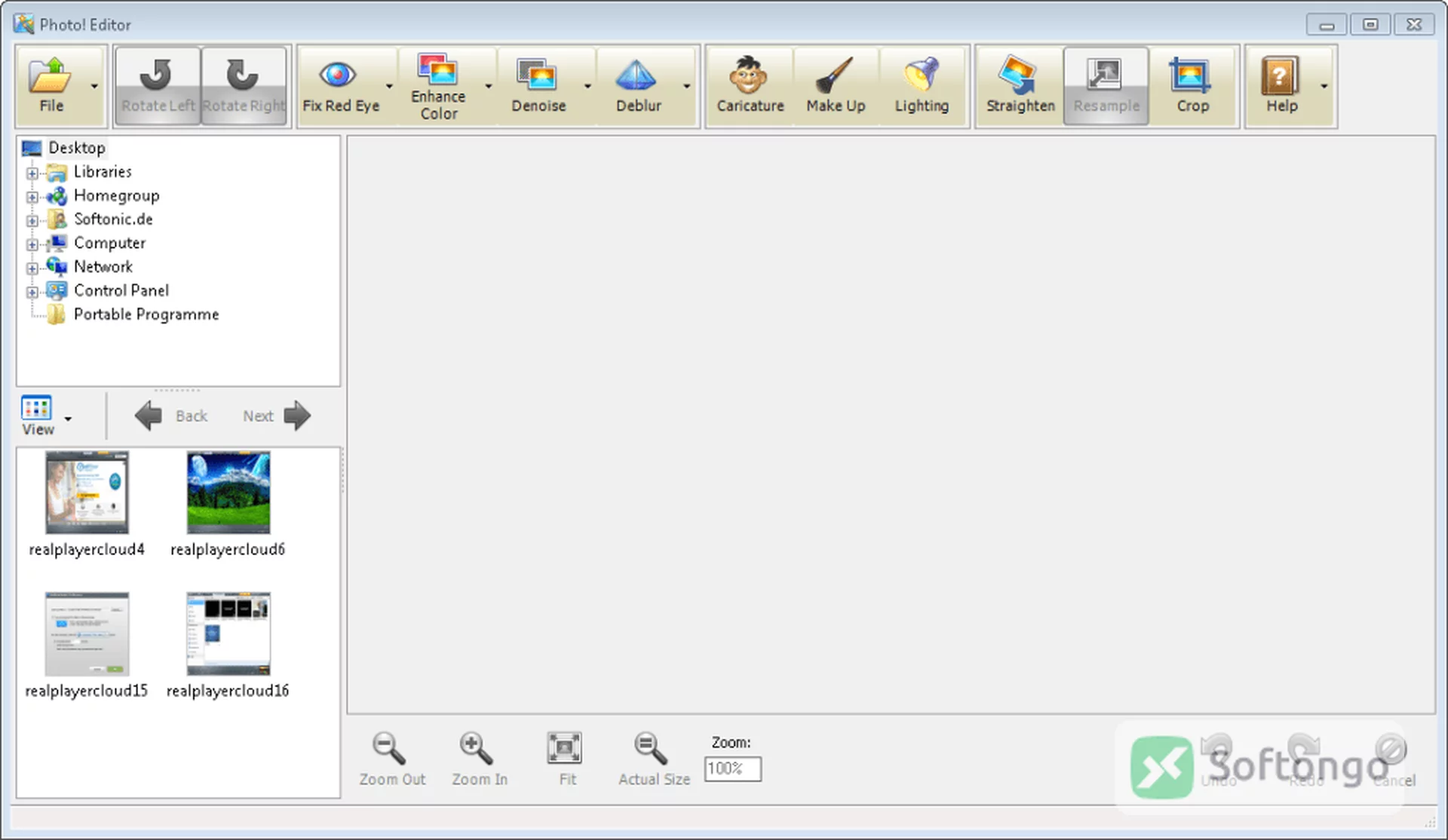The image size is (1448, 840).
Task: Select the Denoise tool
Action: coord(538,85)
